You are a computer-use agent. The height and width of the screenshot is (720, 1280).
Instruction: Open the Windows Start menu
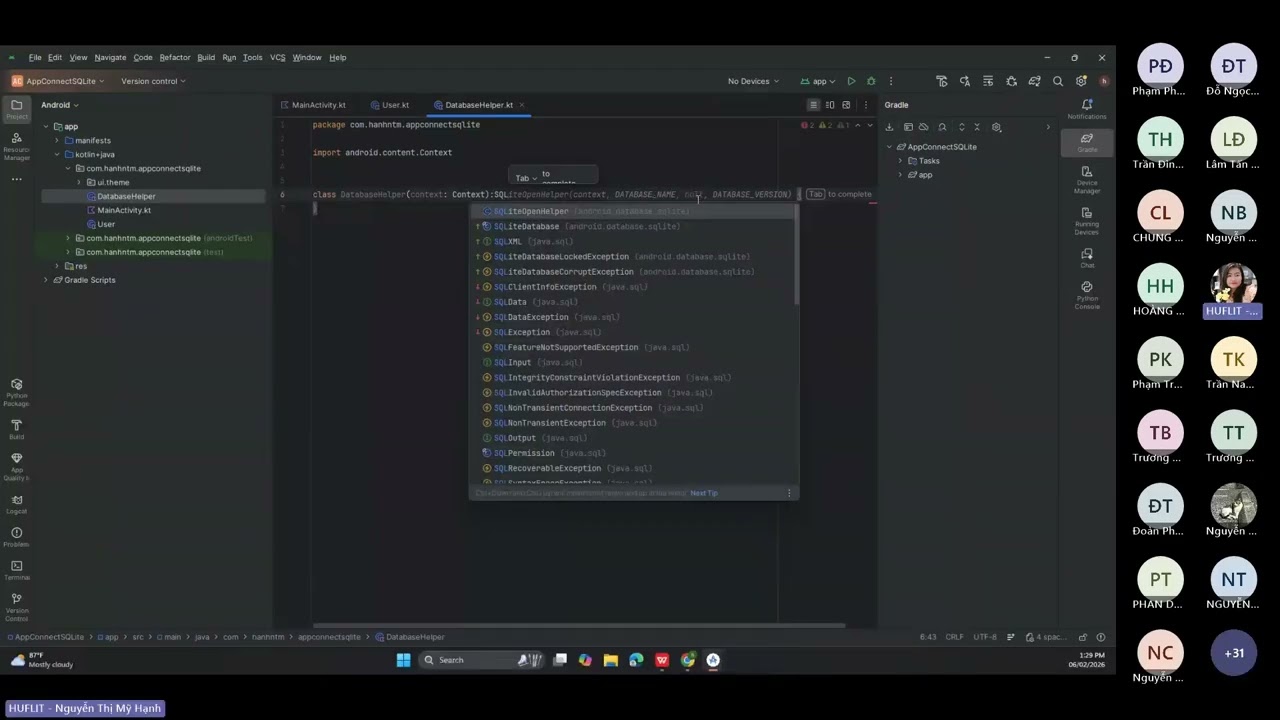pos(403,660)
